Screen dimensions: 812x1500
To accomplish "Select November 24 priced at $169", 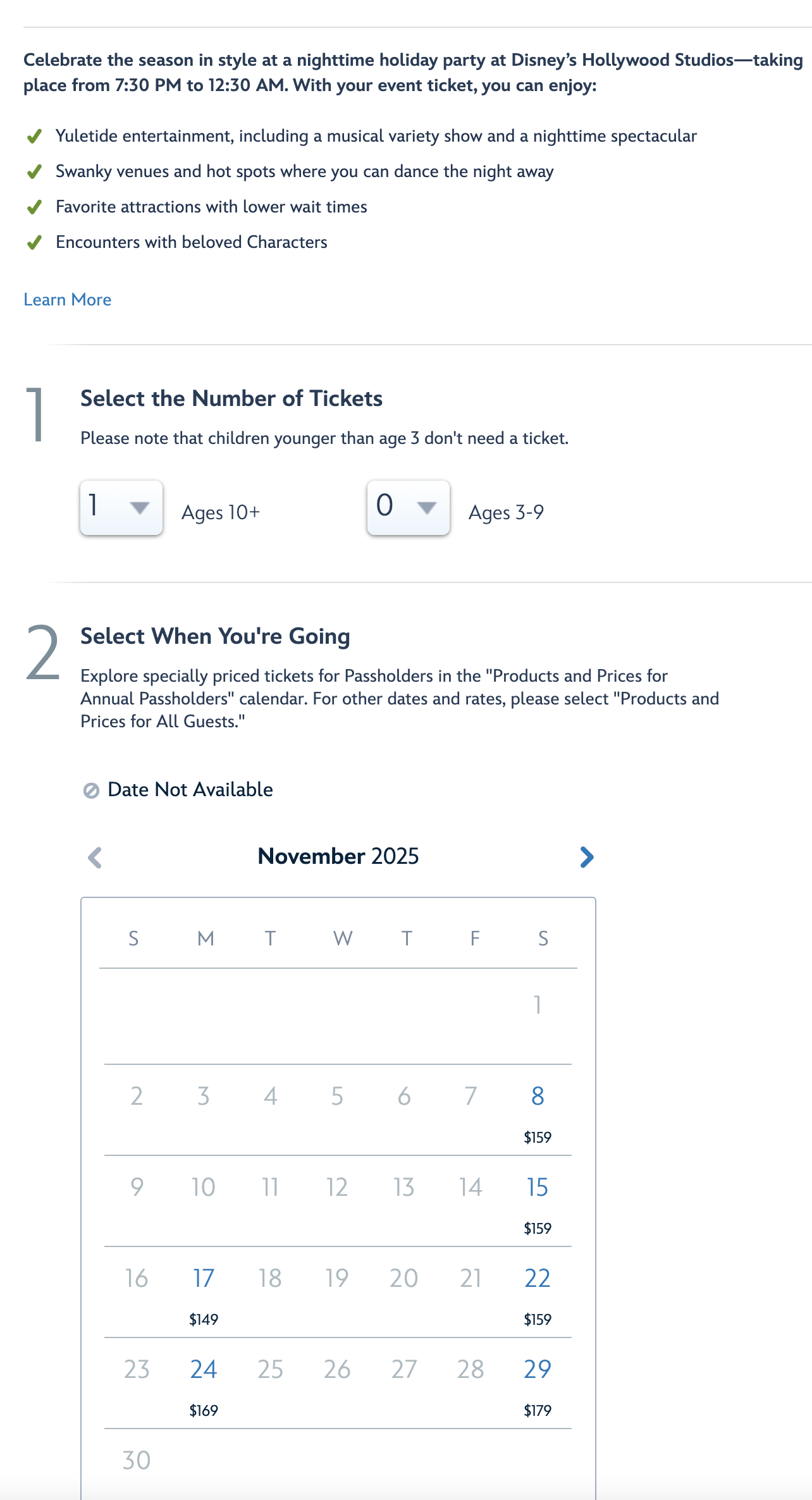I will point(204,1382).
